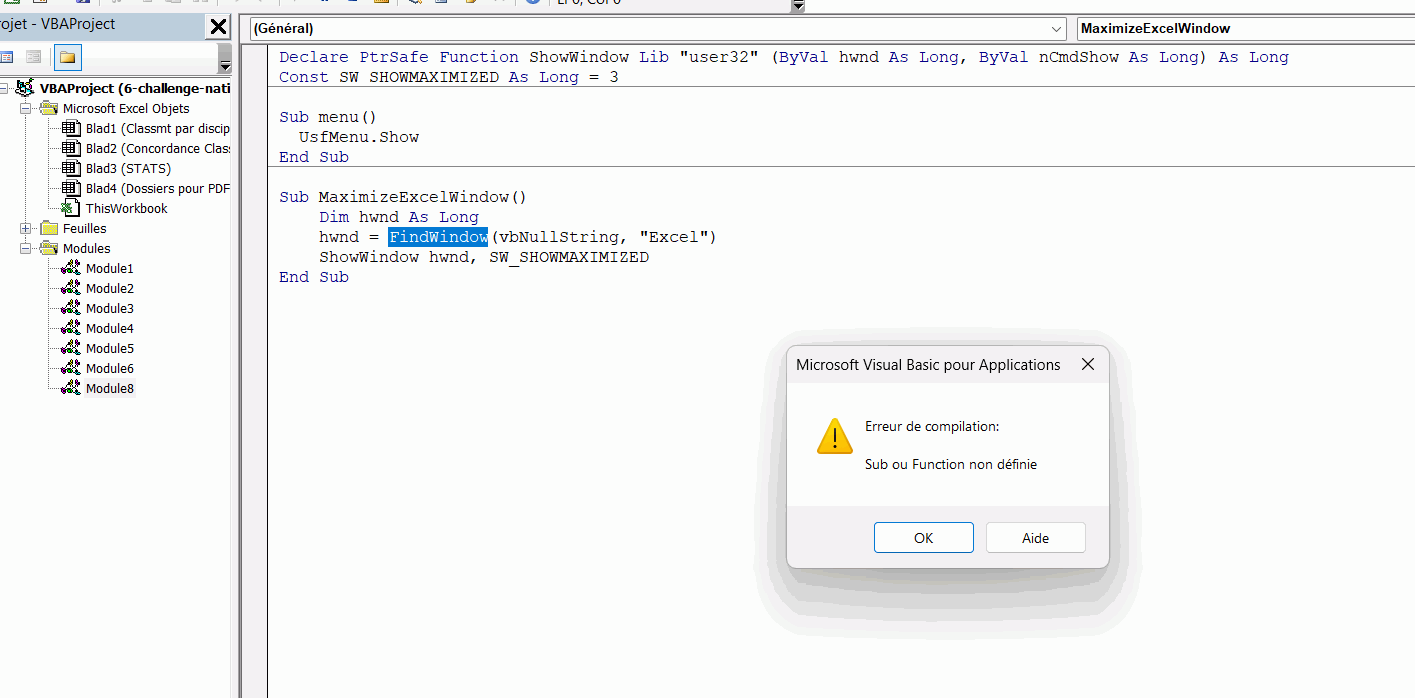1415x698 pixels.
Task: Select Module8 in the project tree
Action: pyautogui.click(x=109, y=389)
